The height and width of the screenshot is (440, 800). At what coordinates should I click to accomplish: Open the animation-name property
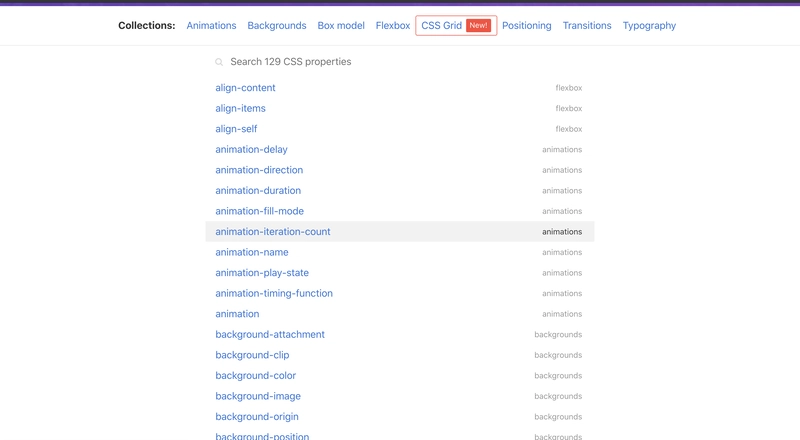click(252, 252)
